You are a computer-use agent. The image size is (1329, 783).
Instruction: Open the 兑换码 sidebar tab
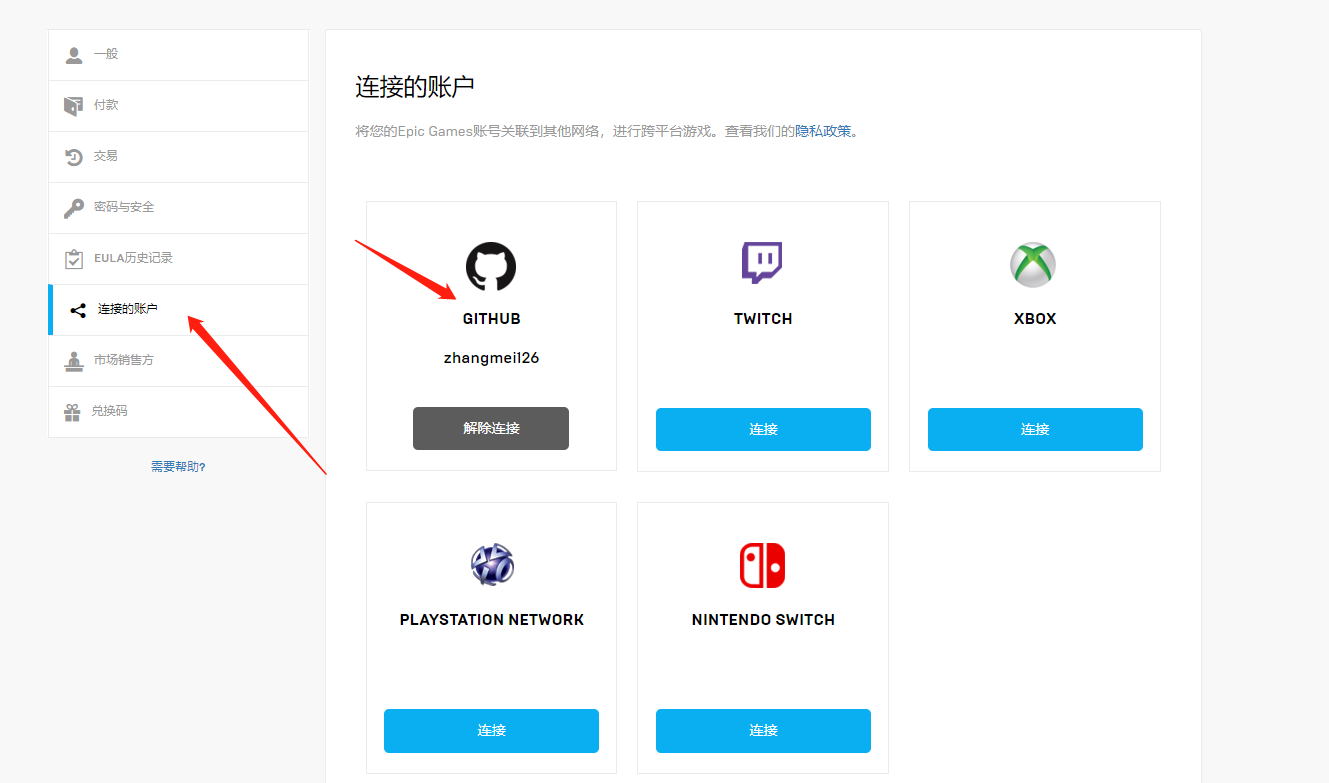click(x=179, y=412)
